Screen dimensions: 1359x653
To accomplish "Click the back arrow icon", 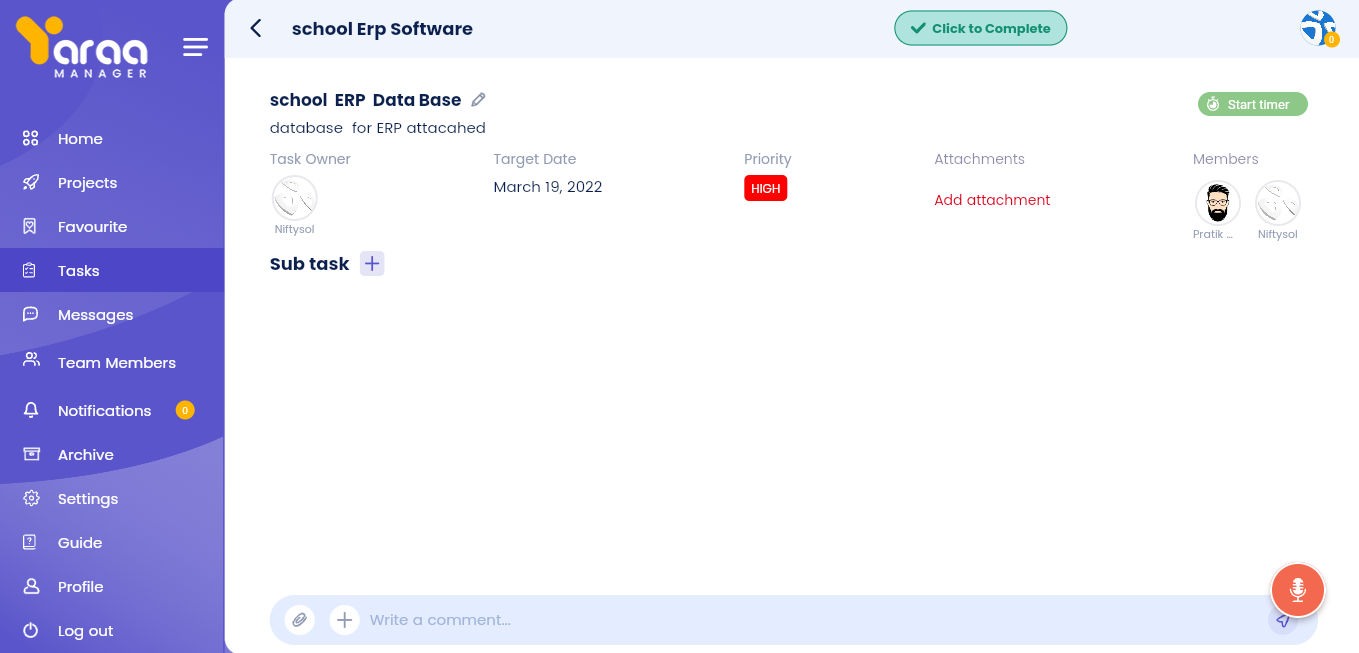I will pyautogui.click(x=256, y=29).
